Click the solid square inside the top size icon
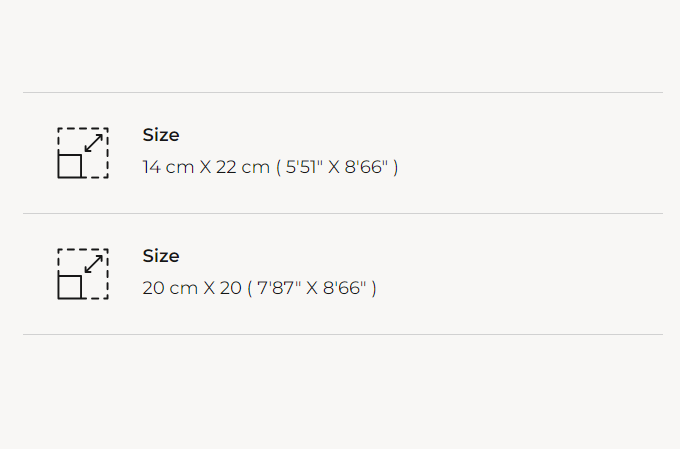Viewport: 680px width, 449px height. coord(69,166)
